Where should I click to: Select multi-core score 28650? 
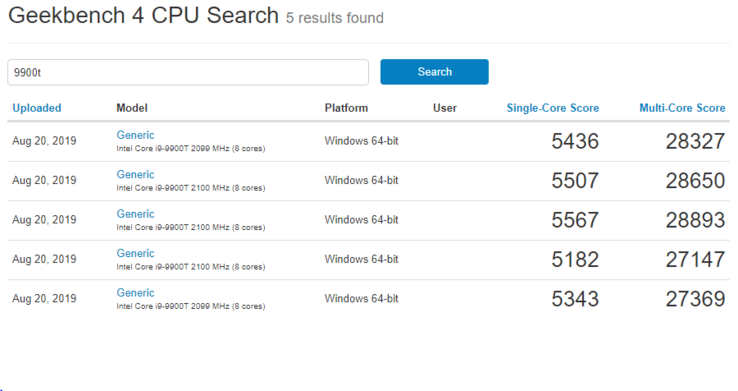click(695, 181)
